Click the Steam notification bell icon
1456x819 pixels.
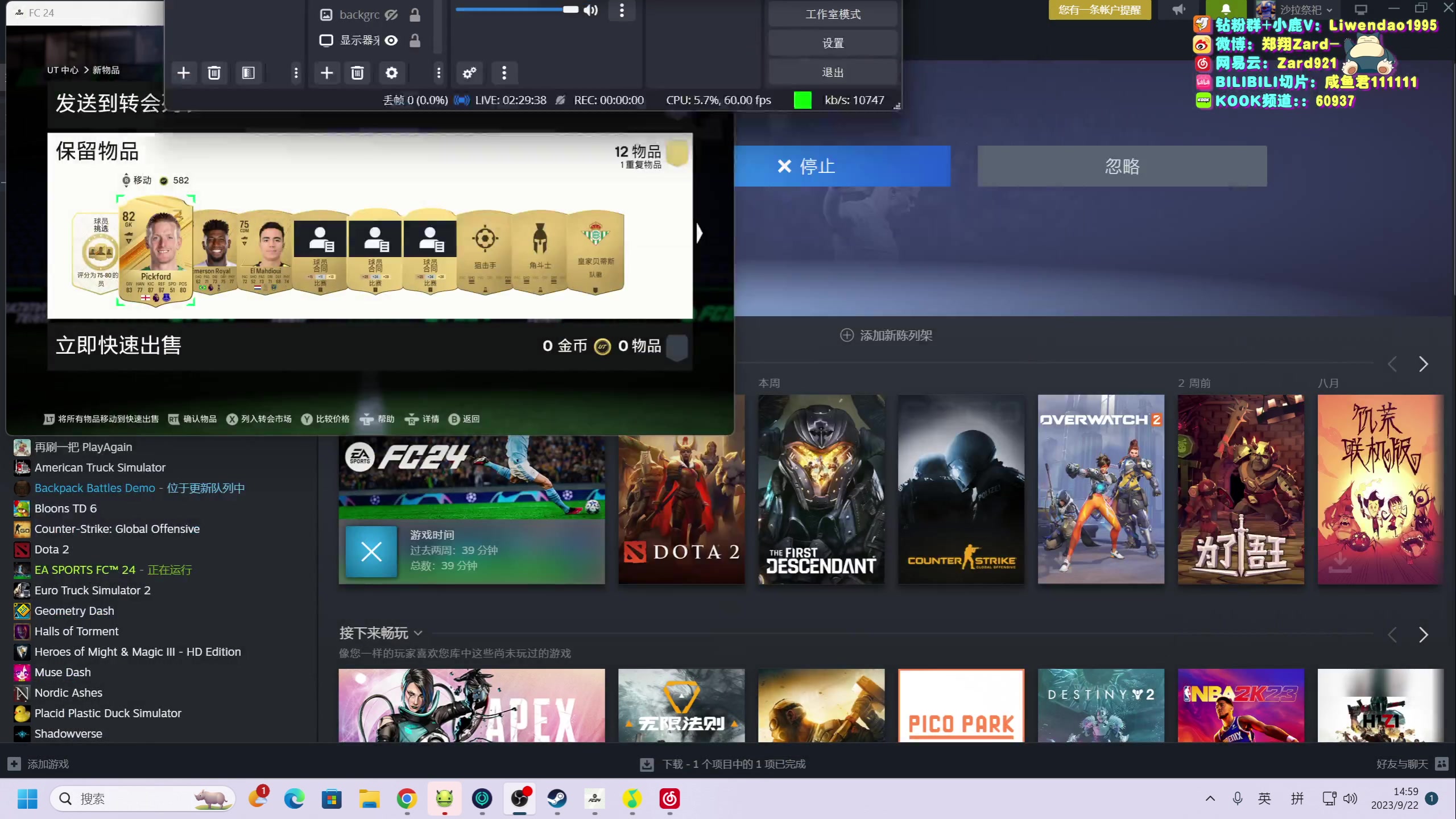click(x=1226, y=10)
